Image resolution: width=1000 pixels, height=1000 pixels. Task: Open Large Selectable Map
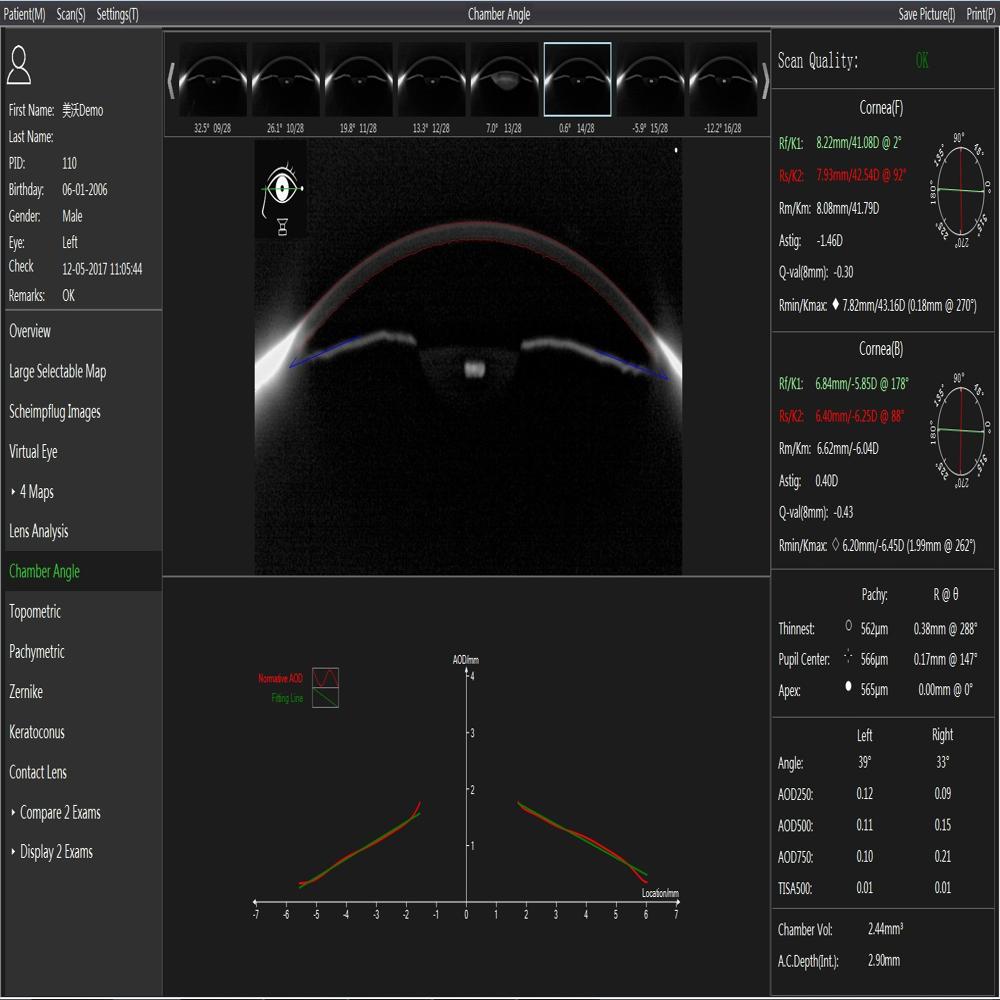57,371
